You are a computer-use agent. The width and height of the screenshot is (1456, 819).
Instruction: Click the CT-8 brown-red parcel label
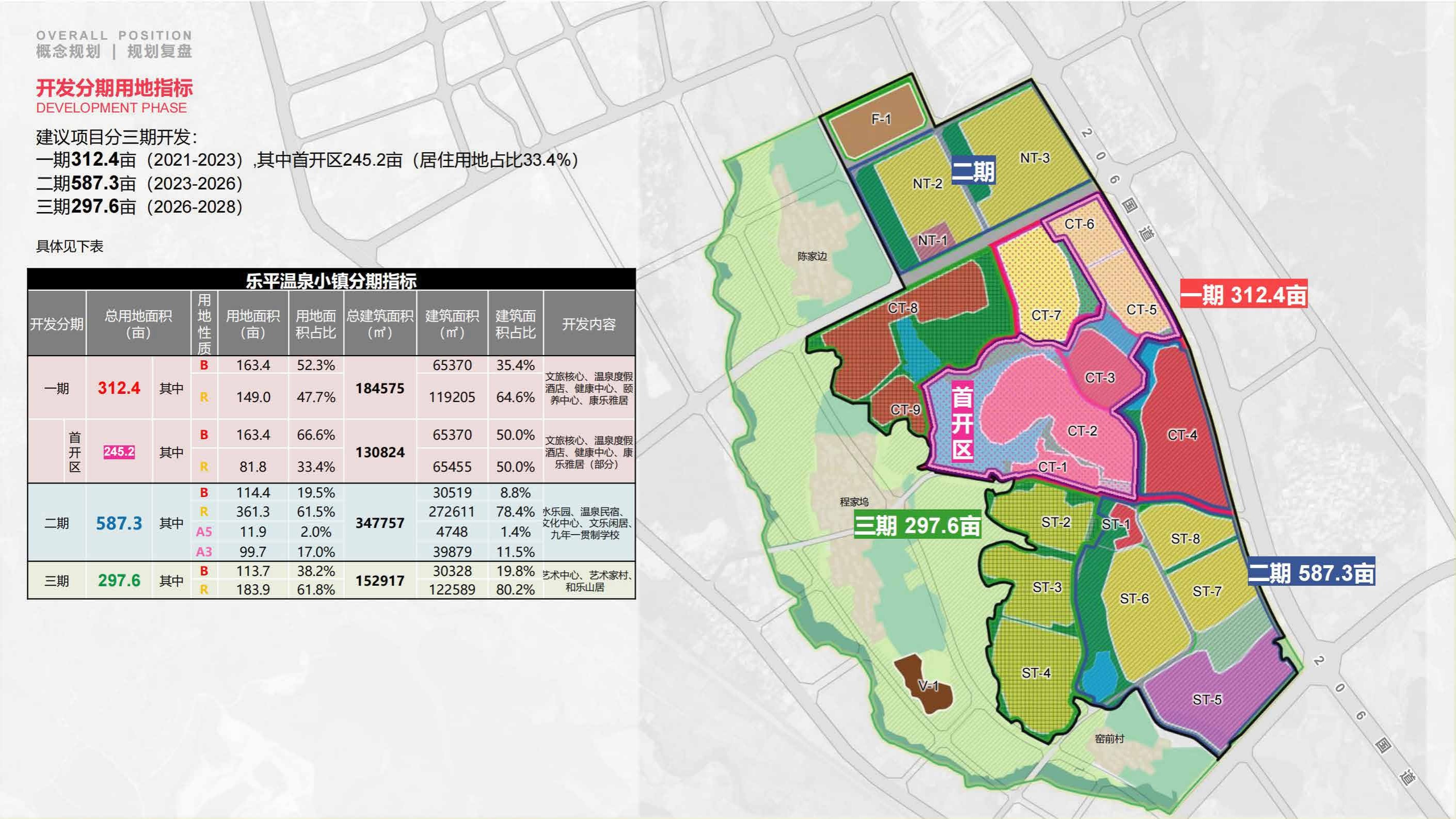point(903,308)
